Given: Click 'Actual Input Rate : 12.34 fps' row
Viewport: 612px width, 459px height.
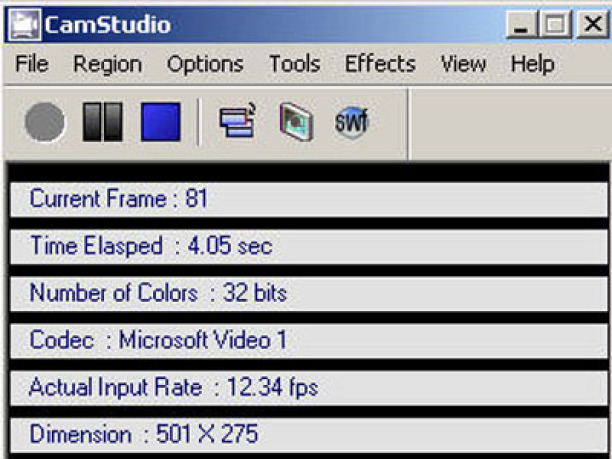Looking at the screenshot, I should (x=309, y=388).
